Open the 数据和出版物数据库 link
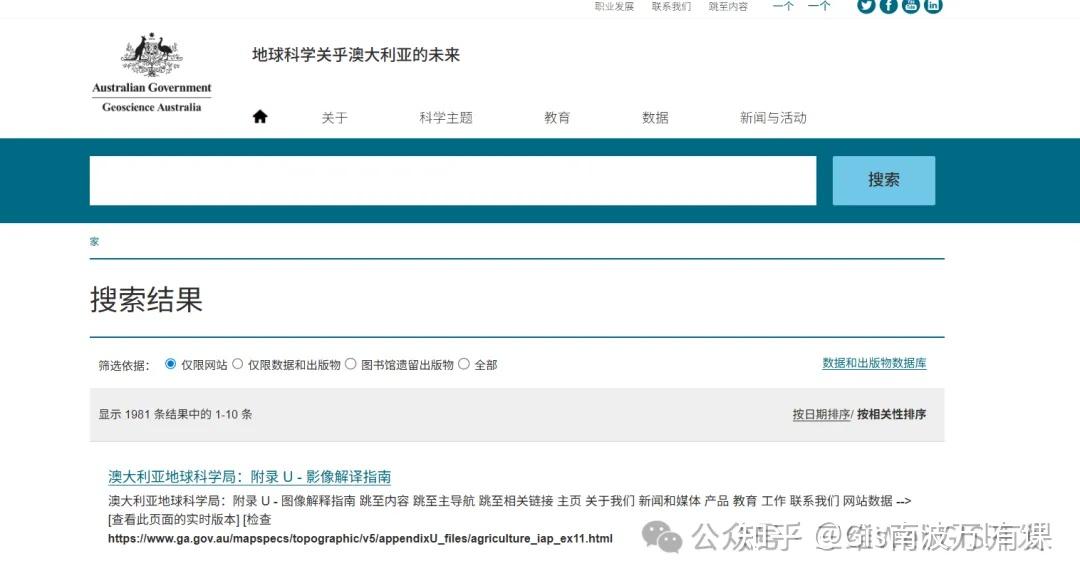The height and width of the screenshot is (581, 1080). (874, 362)
